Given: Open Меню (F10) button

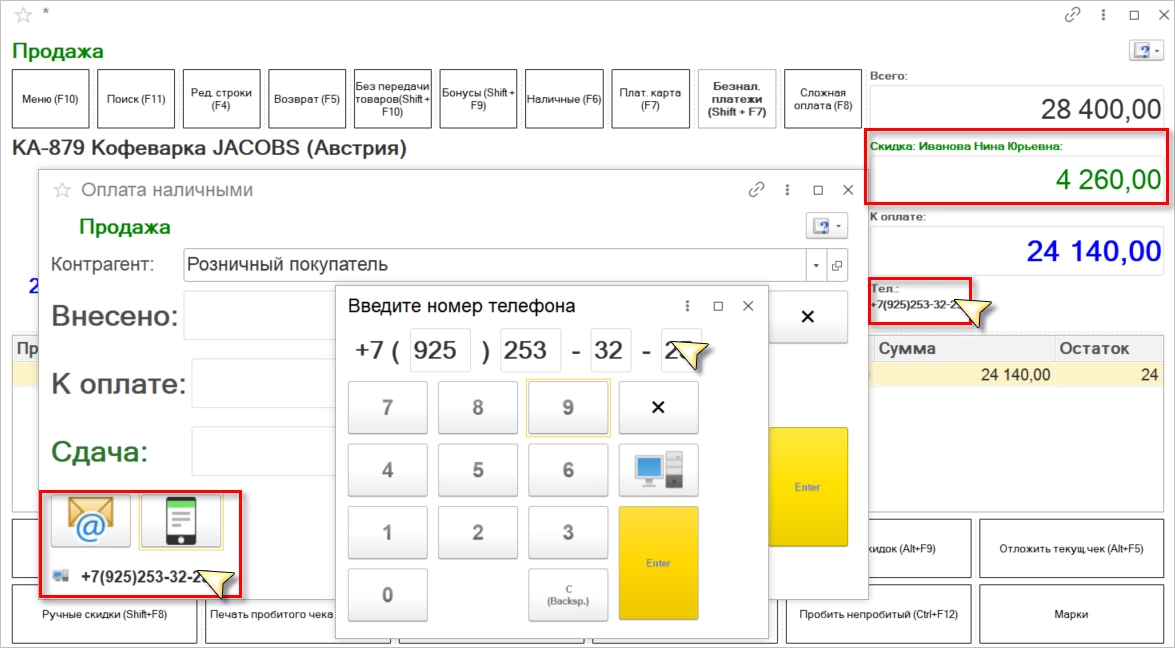Looking at the screenshot, I should click(x=50, y=99).
